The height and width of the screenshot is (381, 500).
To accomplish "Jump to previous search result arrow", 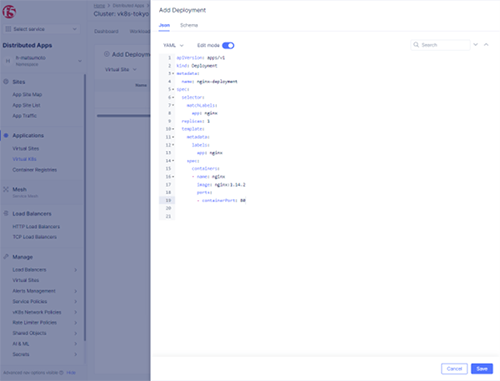I will 486,45.
